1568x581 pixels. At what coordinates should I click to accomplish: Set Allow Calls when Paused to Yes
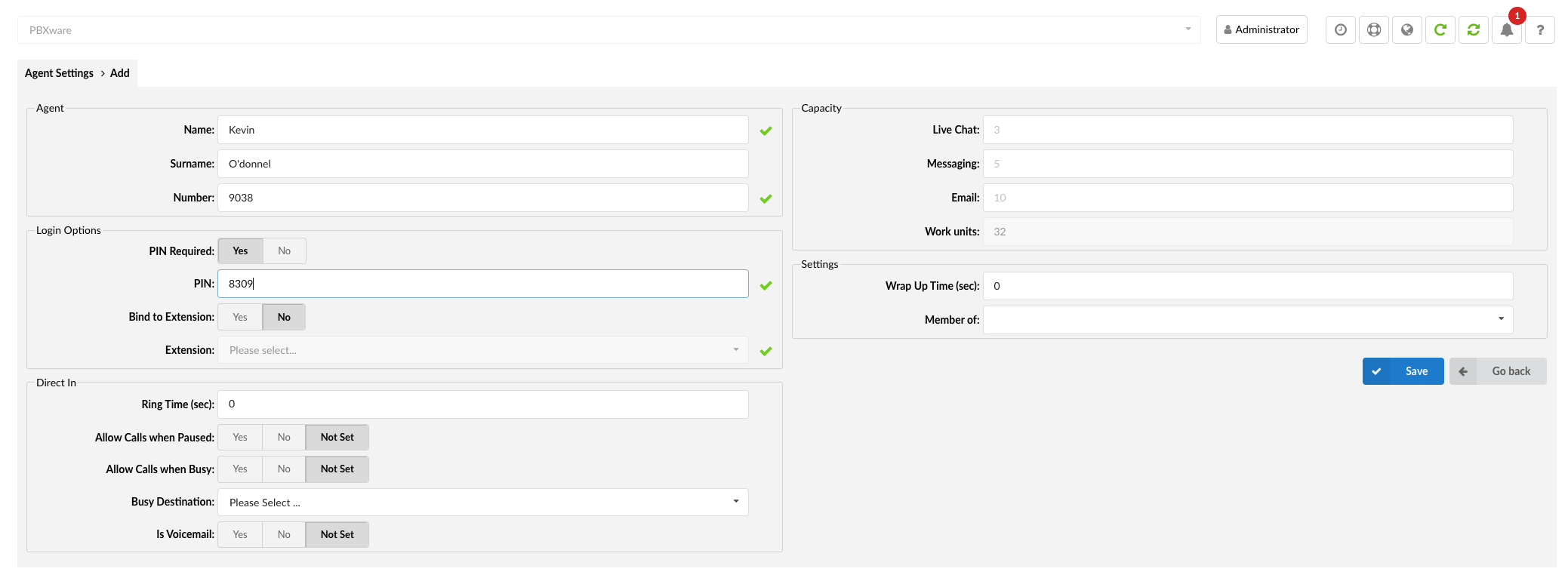(x=240, y=438)
